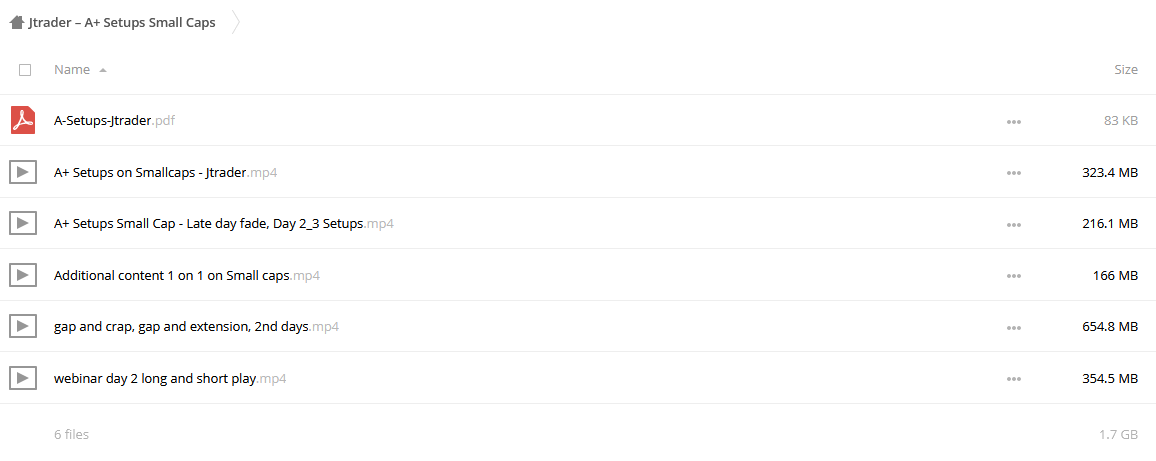Viewport: 1156px width, 461px height.
Task: Toggle the Name sort direction arrow
Action: point(102,70)
